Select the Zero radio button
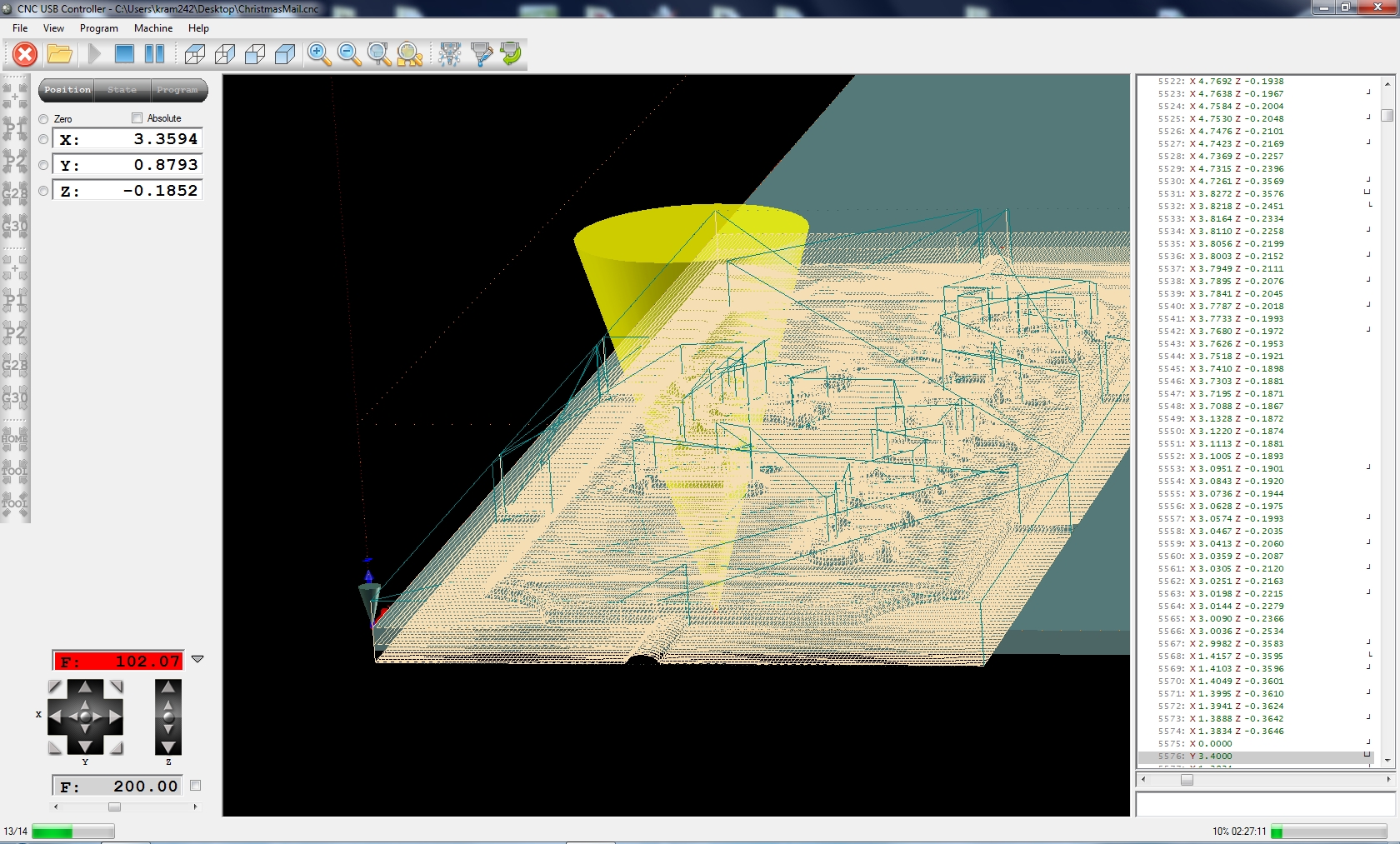Viewport: 1400px width, 844px height. click(43, 119)
